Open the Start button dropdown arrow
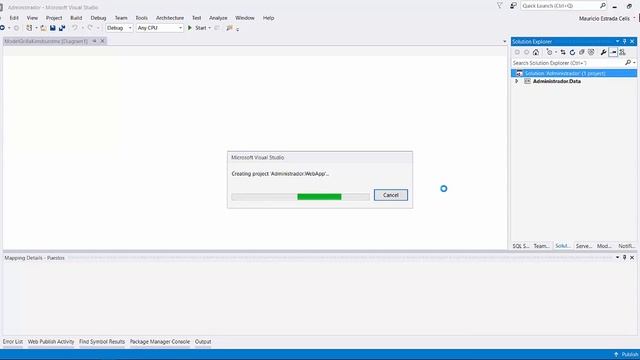640x360 pixels. (x=210, y=28)
